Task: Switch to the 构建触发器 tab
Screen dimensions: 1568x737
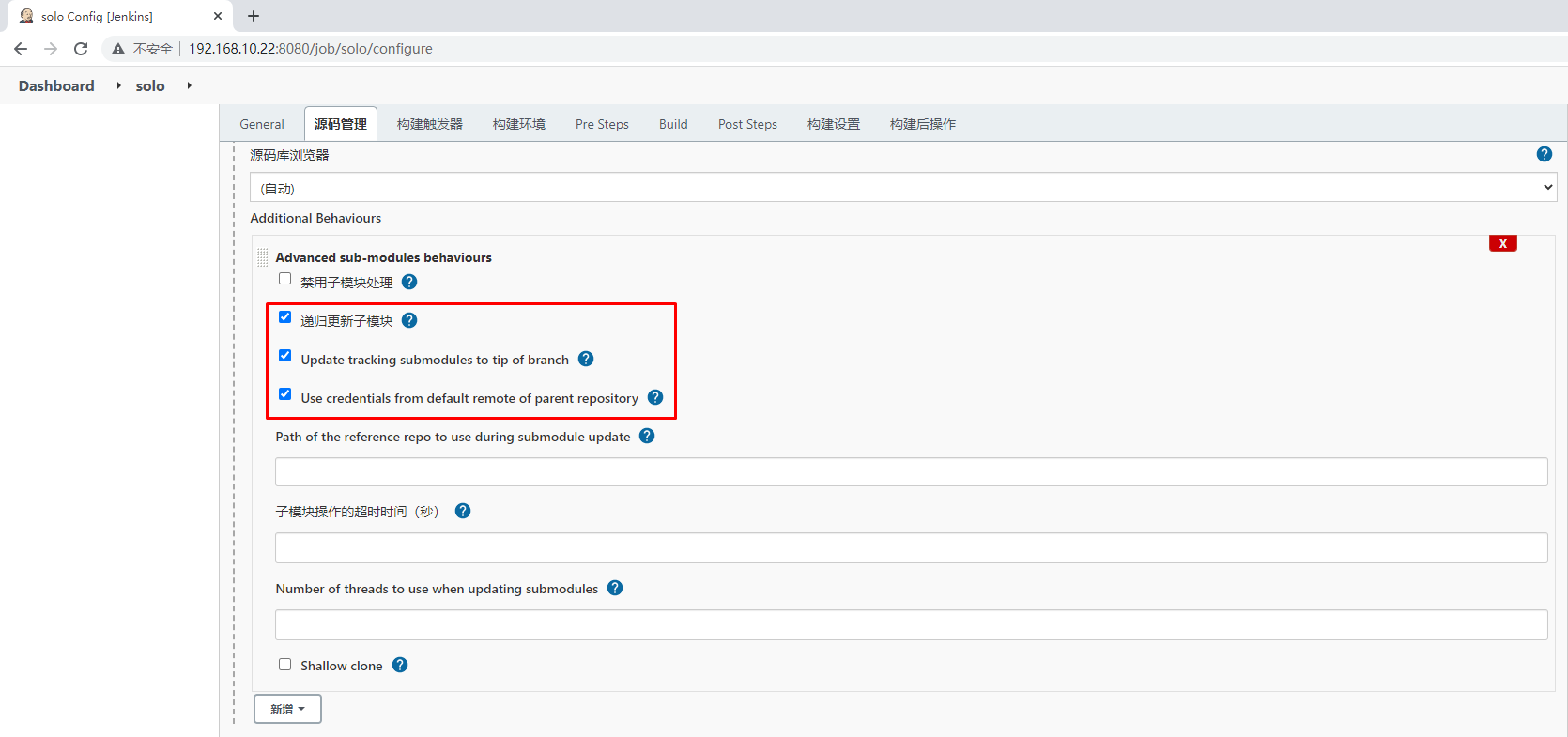Action: (429, 124)
